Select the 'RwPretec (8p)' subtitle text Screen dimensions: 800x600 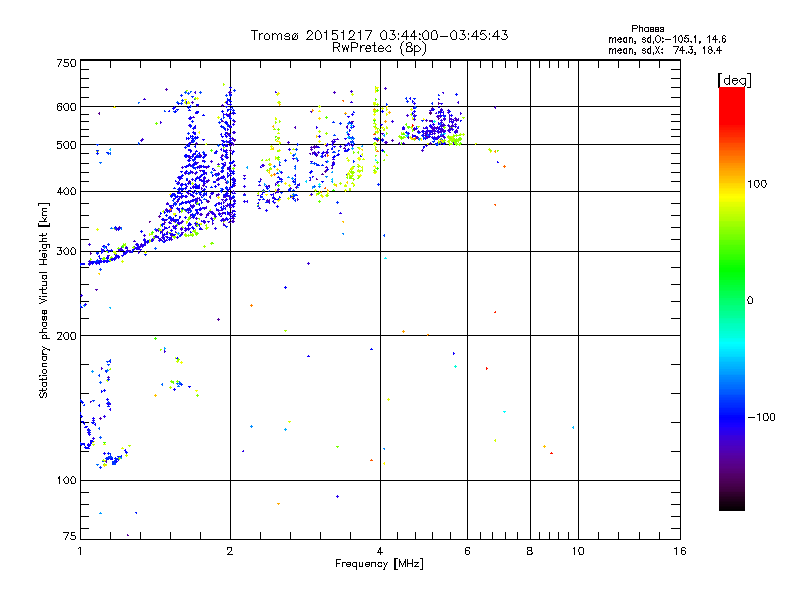click(379, 48)
